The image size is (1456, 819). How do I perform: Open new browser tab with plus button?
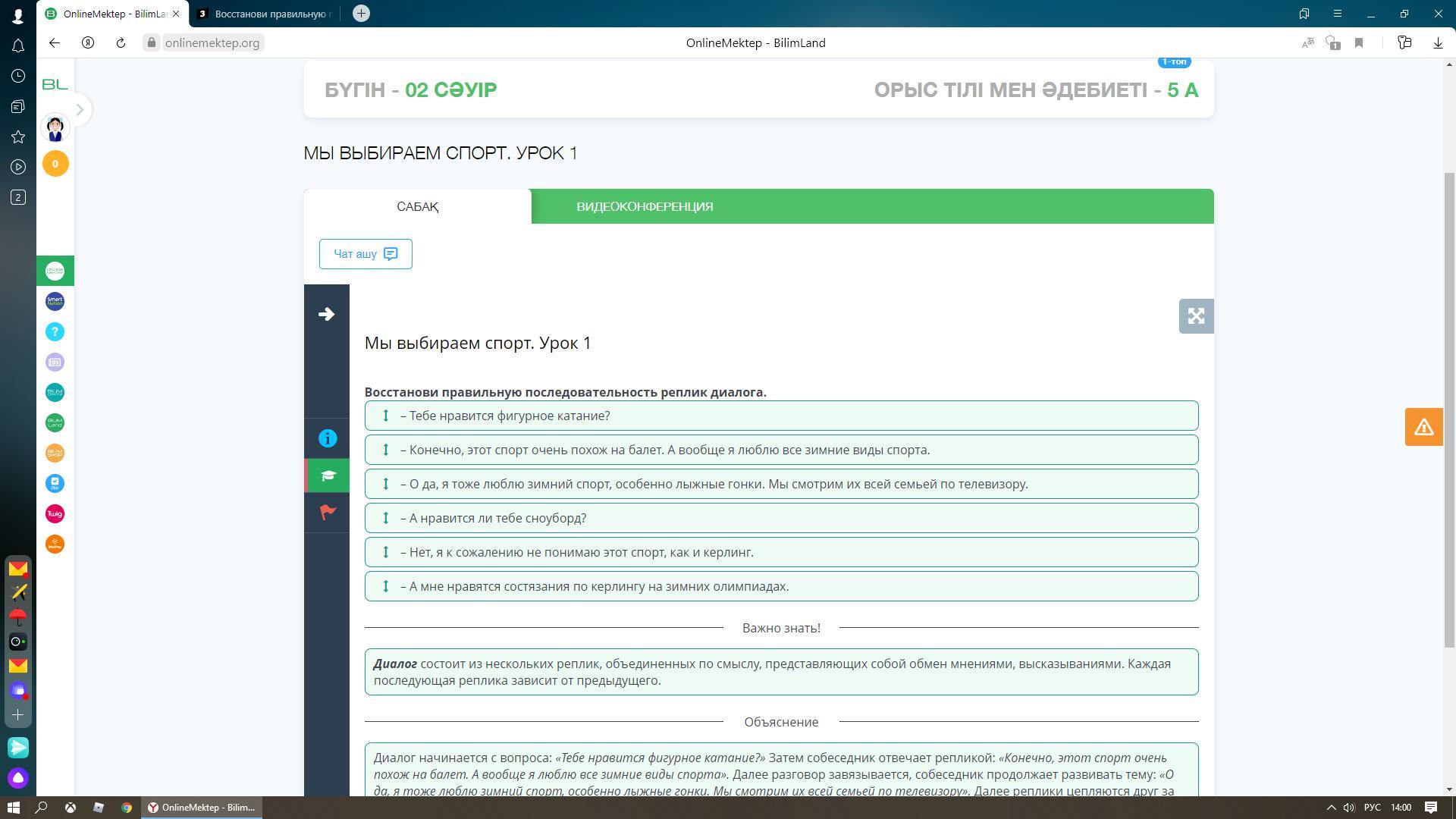coord(361,14)
